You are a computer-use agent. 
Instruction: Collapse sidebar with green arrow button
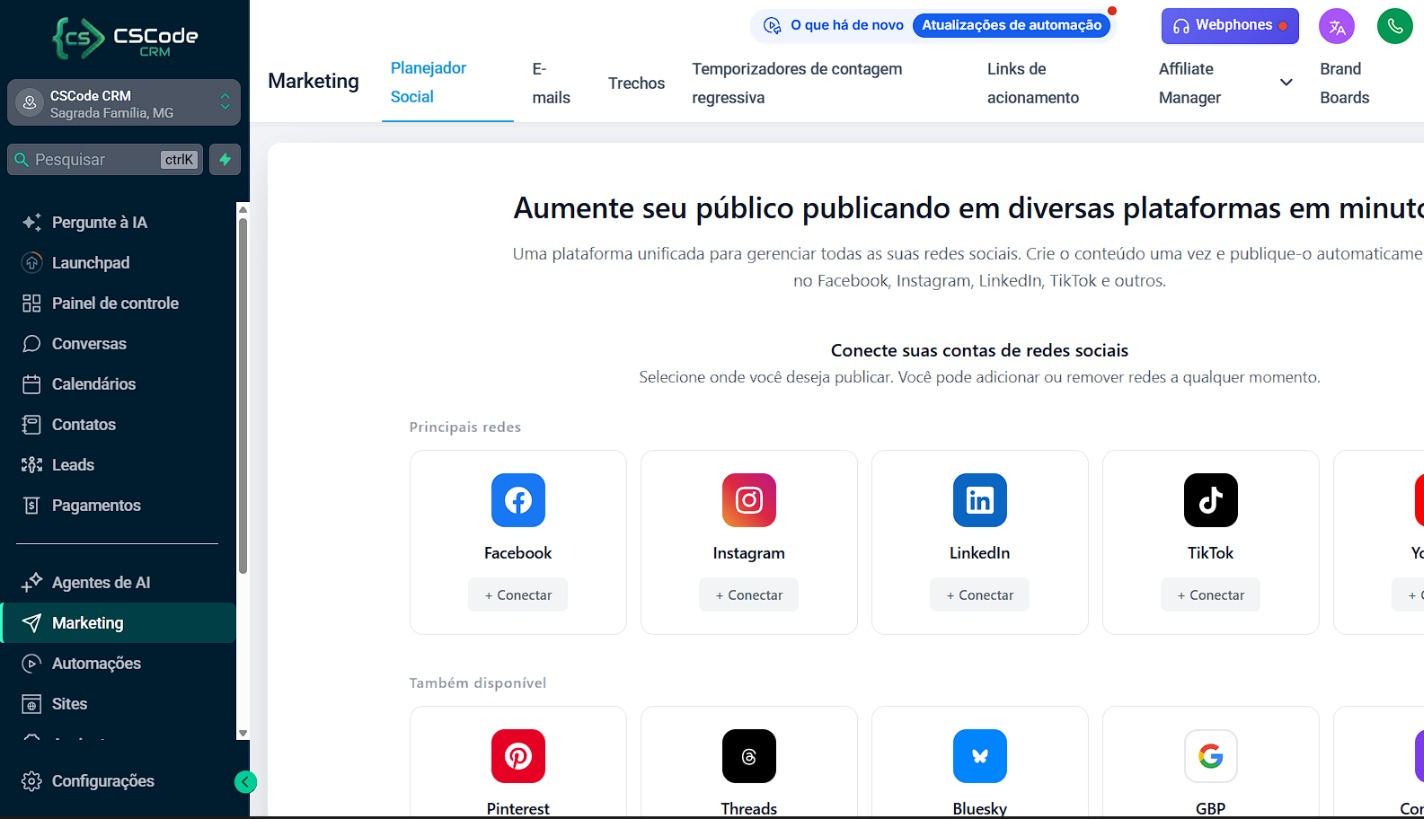point(245,782)
